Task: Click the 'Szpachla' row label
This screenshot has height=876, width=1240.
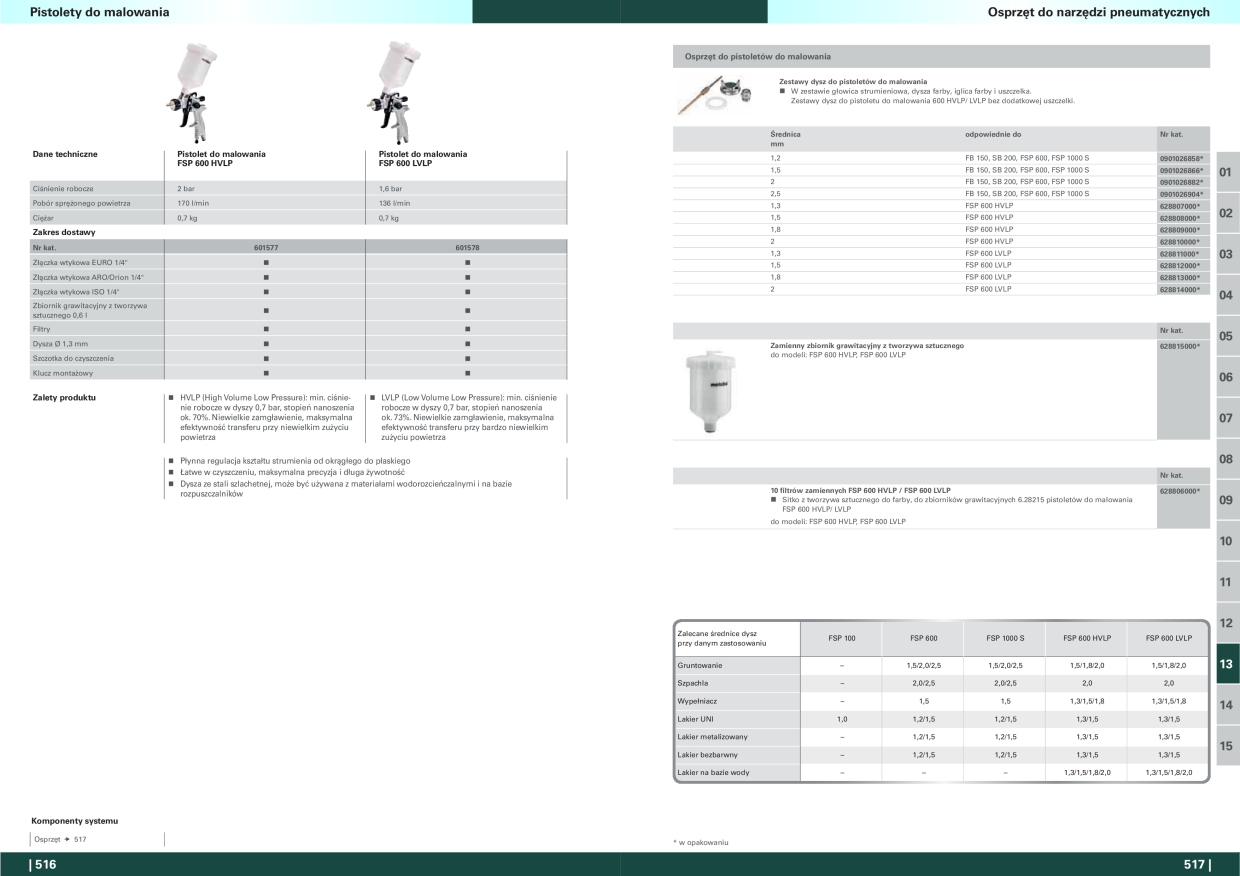Action: click(x=692, y=683)
